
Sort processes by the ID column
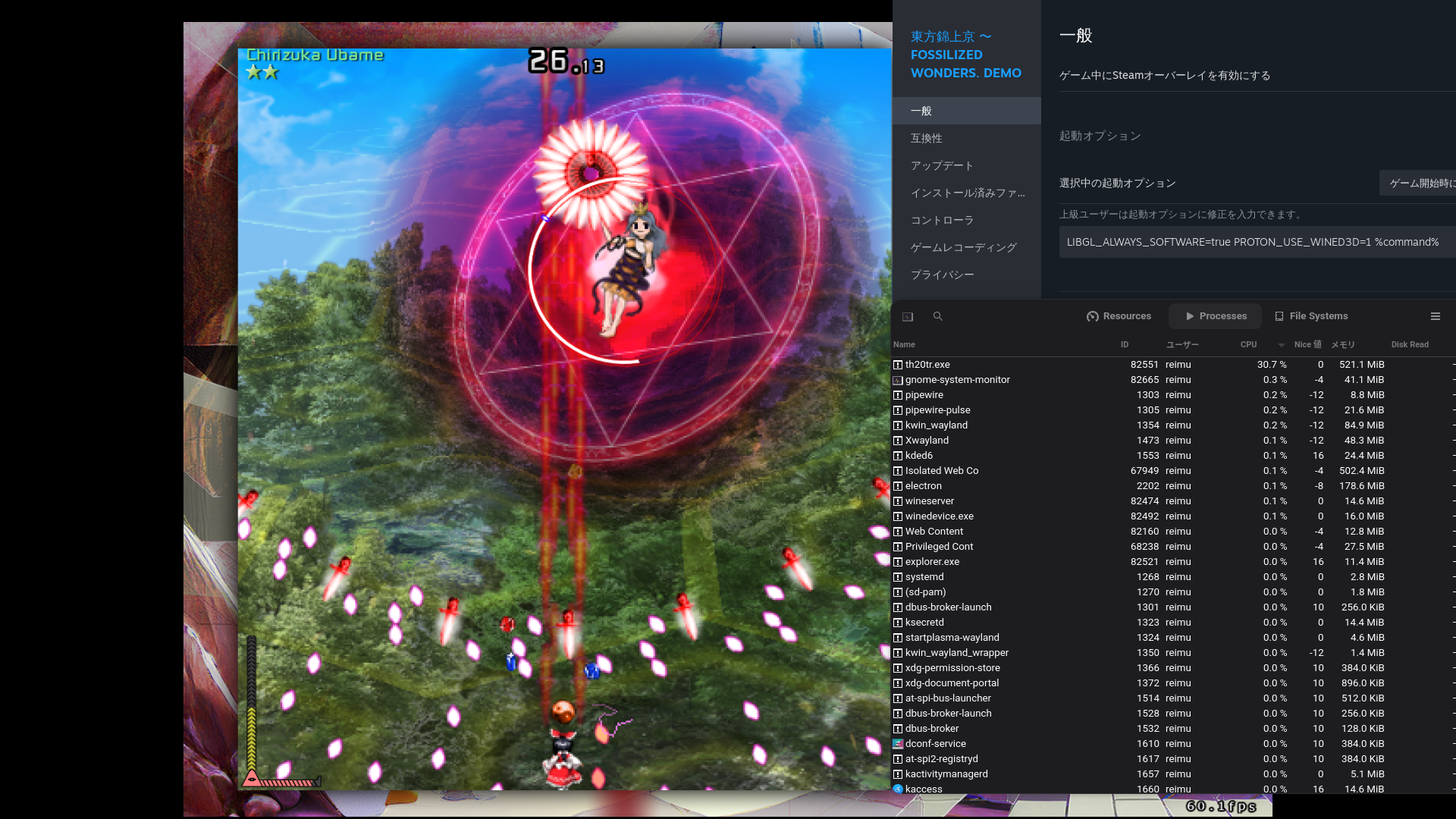[x=1125, y=344]
